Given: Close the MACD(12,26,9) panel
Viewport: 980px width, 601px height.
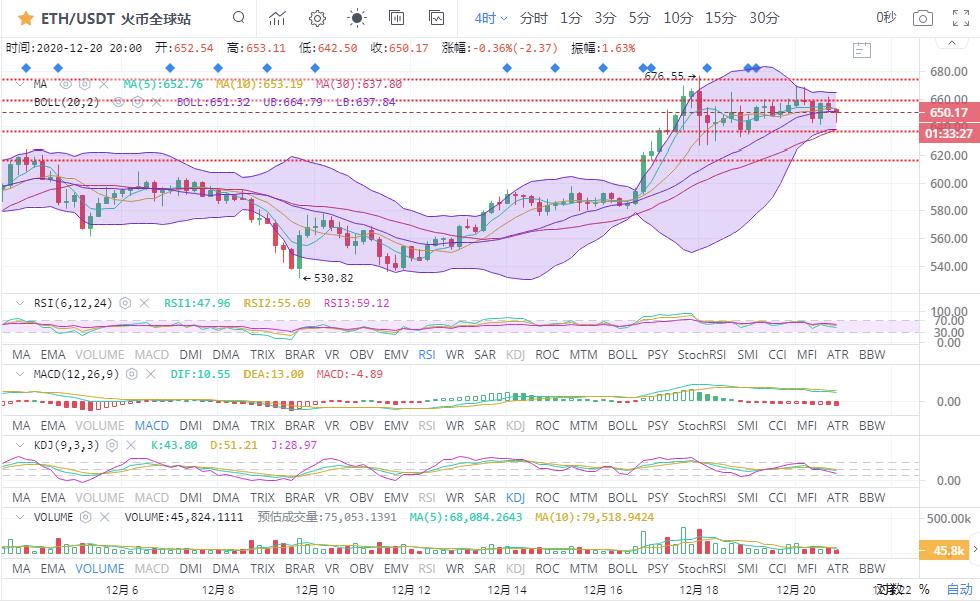Looking at the screenshot, I should point(151,374).
